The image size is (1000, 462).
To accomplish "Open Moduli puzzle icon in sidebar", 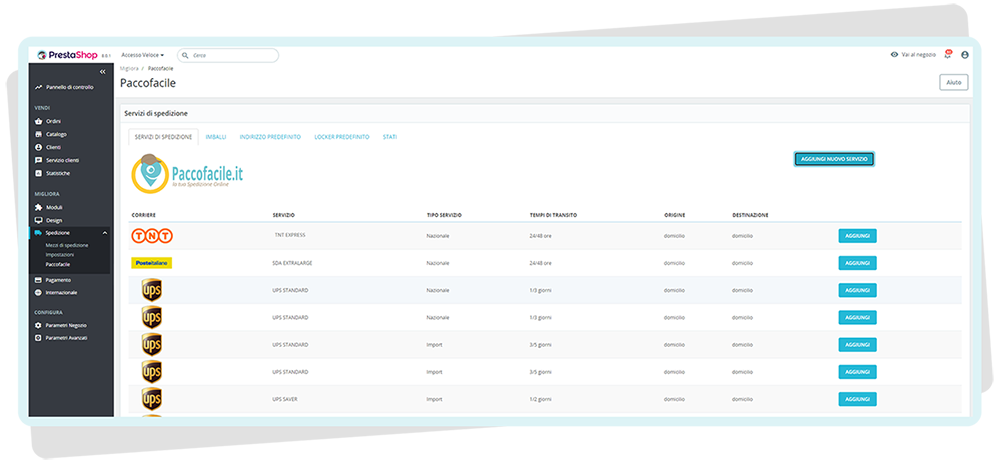I will (x=38, y=207).
